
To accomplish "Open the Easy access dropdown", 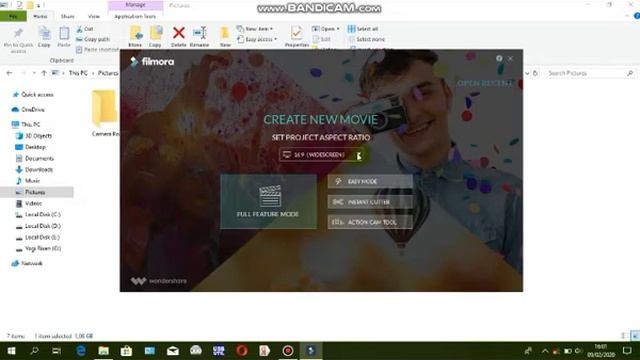I will [x=257, y=39].
